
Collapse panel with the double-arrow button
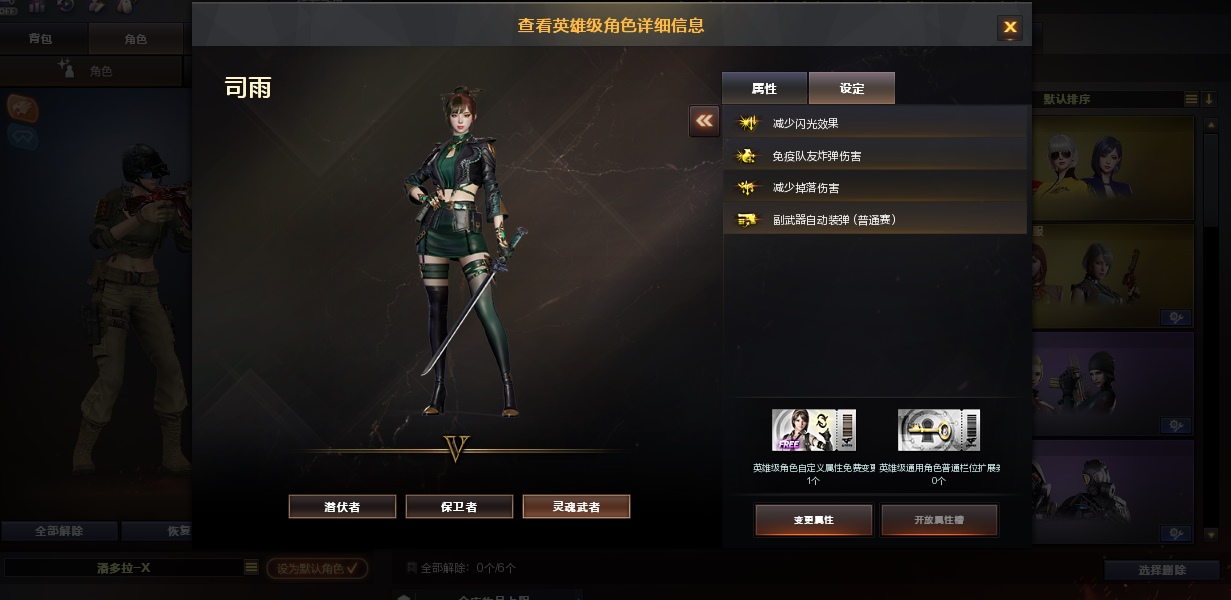click(x=704, y=121)
